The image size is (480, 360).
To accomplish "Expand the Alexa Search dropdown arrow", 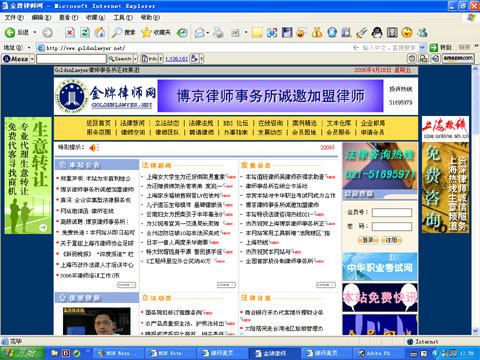I will click(135, 59).
